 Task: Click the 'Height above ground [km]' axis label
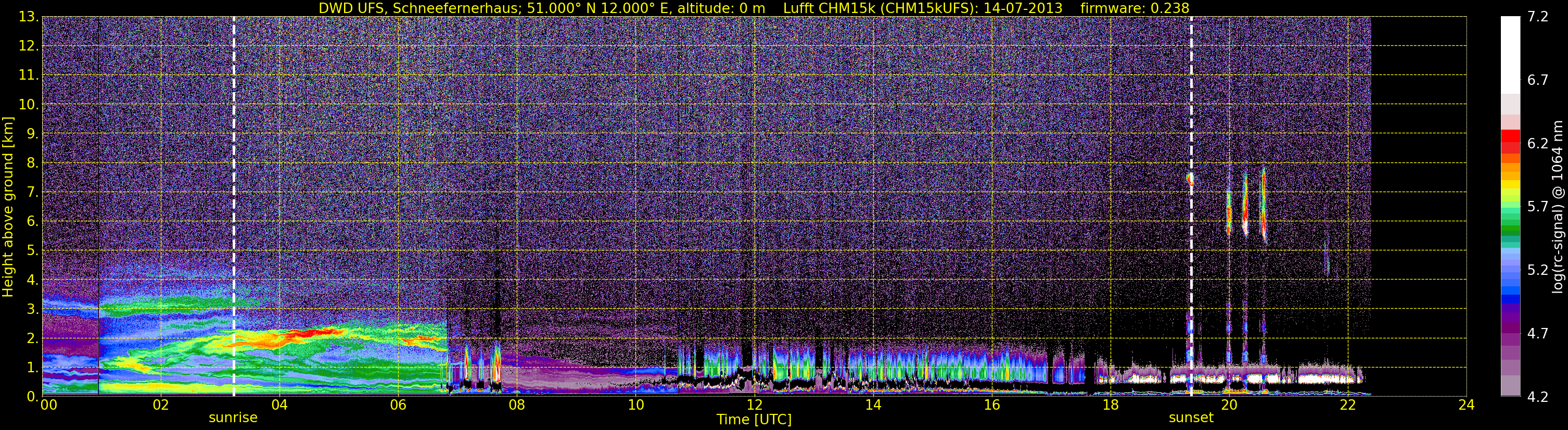point(8,207)
